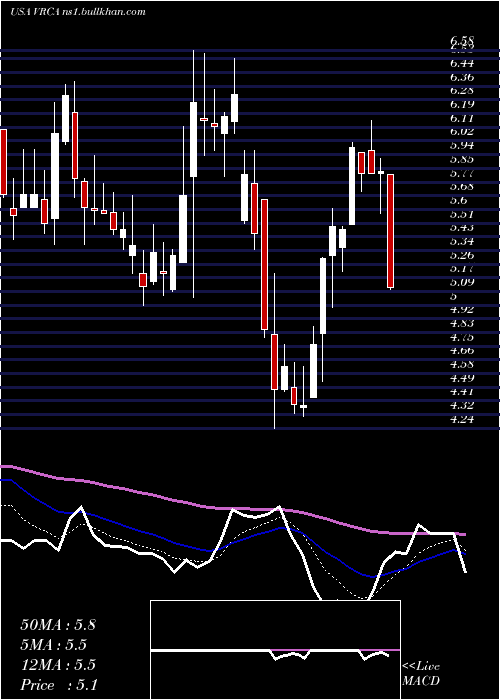Click the 5.68 price axis label
The width and height of the screenshot is (500, 700).
click(x=462, y=187)
